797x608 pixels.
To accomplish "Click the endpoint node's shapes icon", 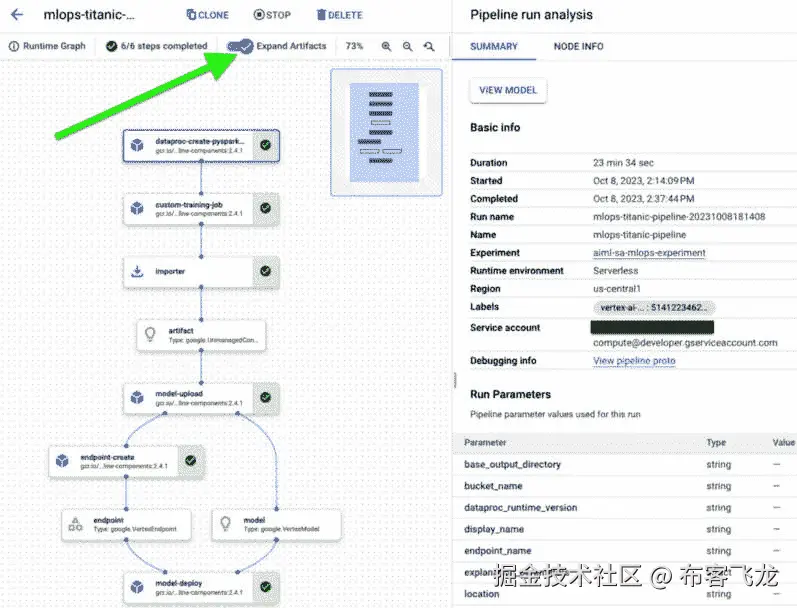I will point(76,524).
